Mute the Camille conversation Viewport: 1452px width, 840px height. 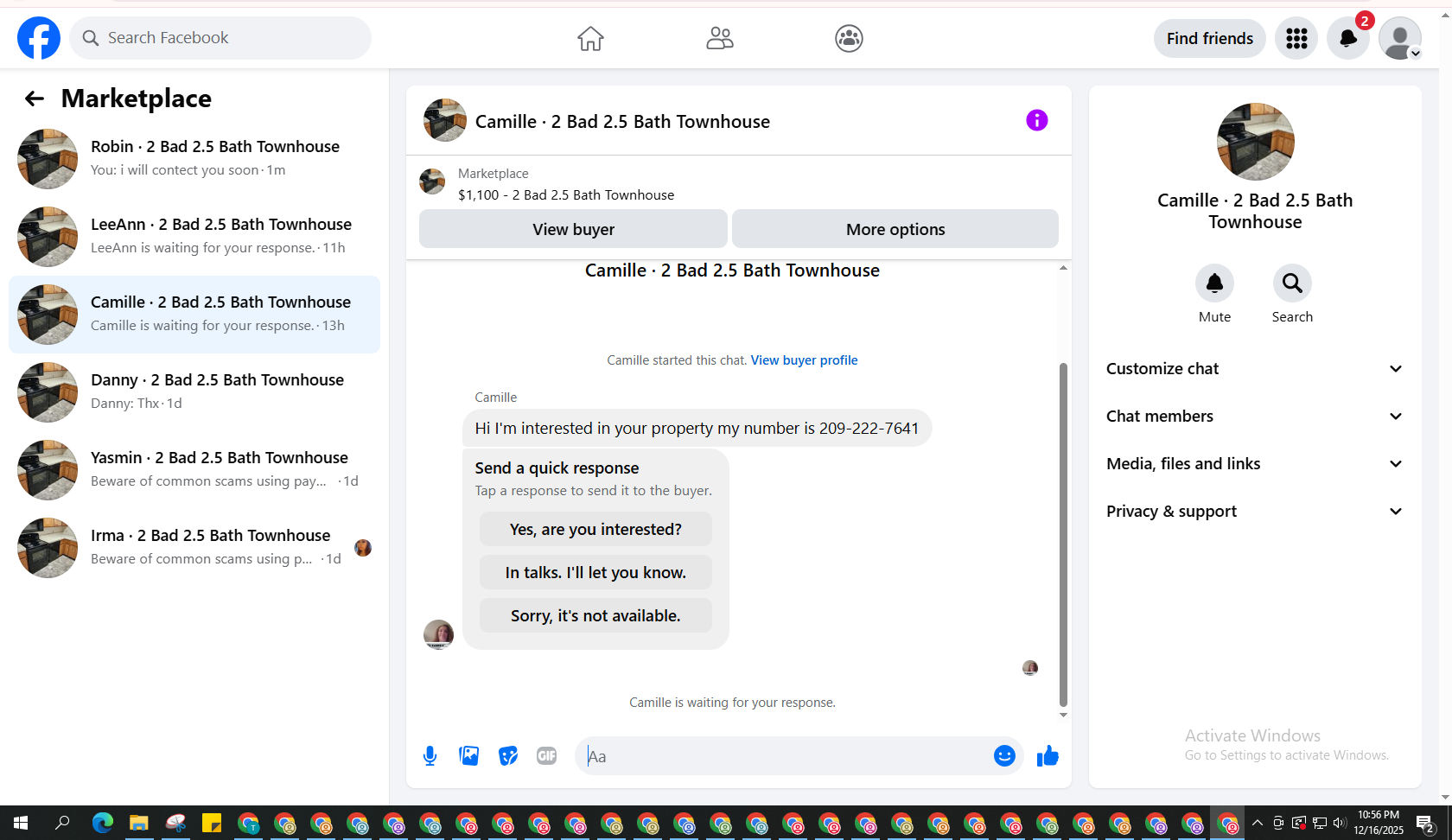click(x=1214, y=283)
